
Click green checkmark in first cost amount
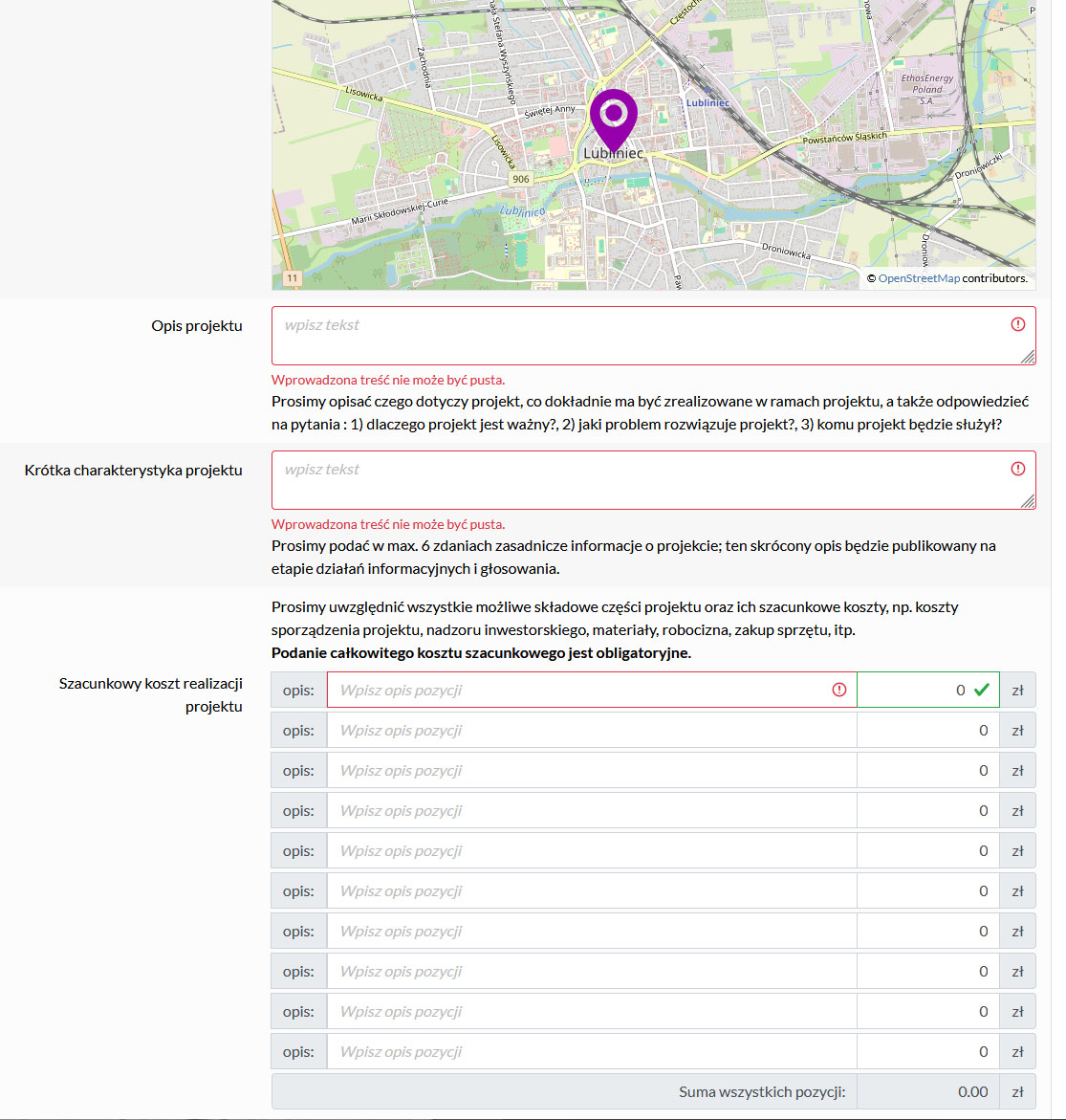tap(981, 690)
